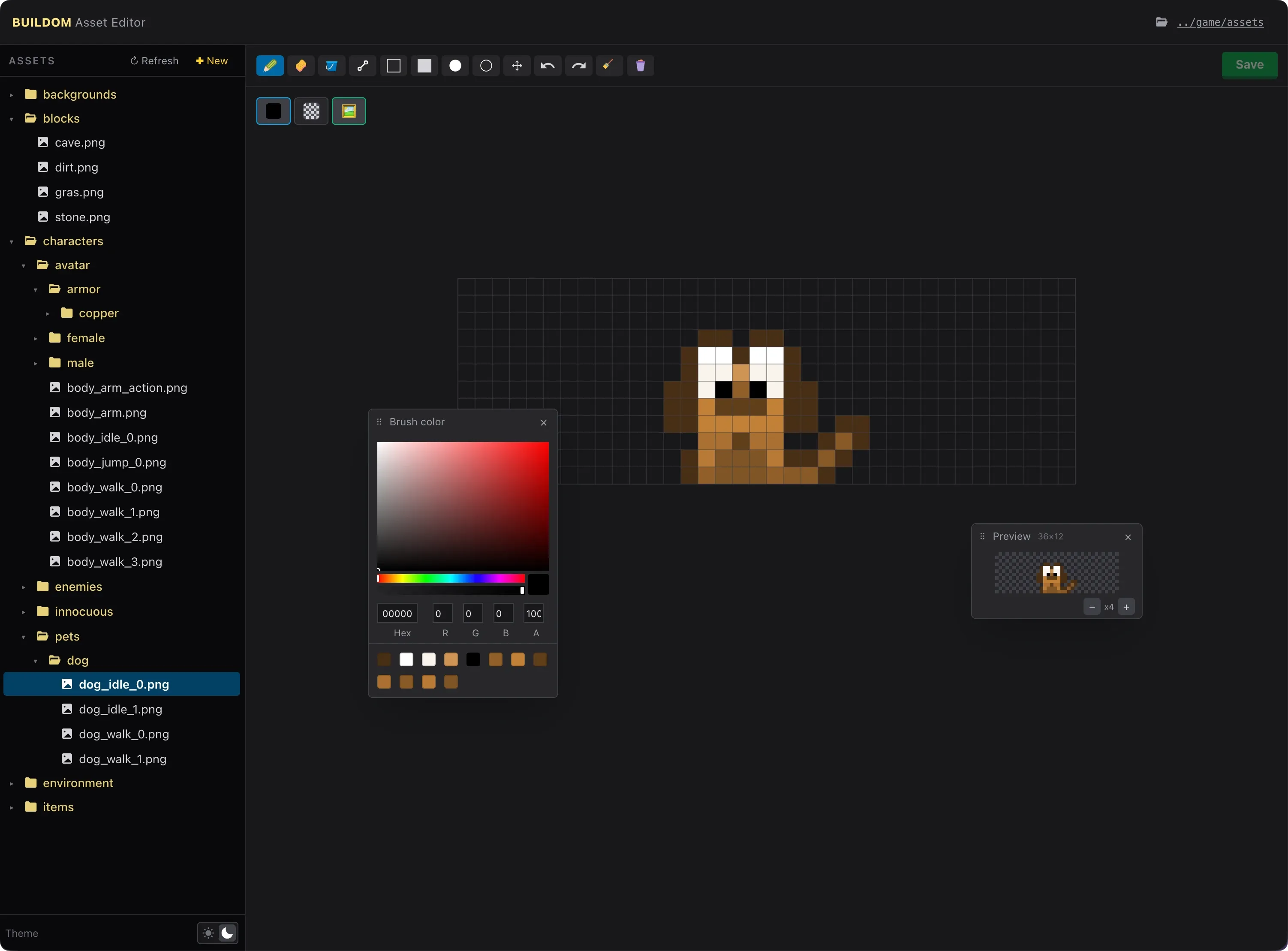Toggle the framed picture preview button
This screenshot has width=1288, height=951.
pyautogui.click(x=349, y=111)
